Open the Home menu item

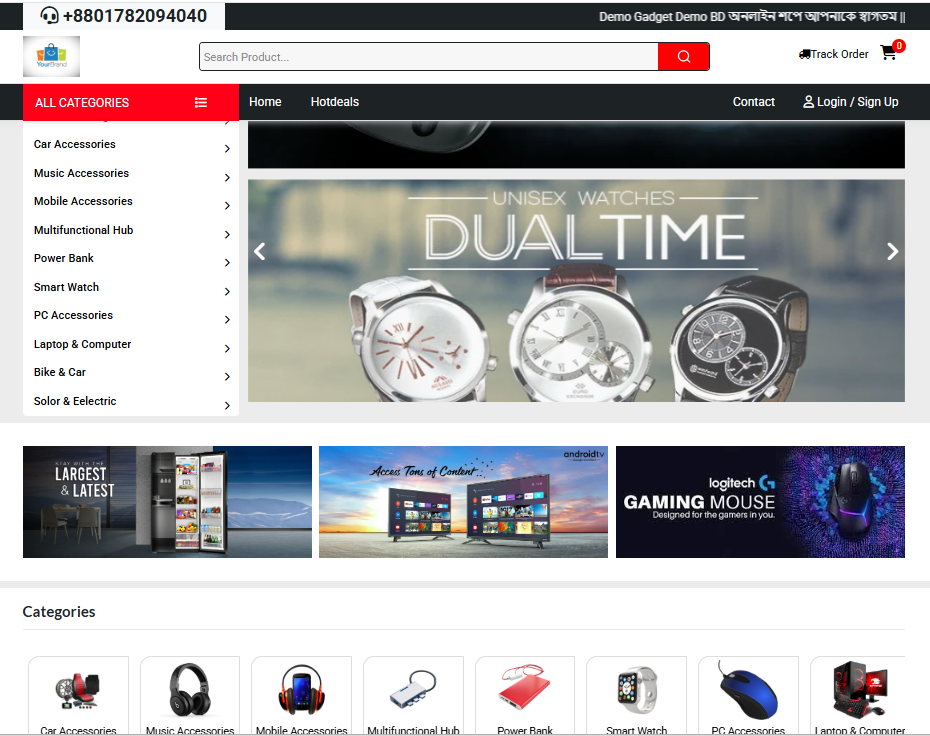265,102
